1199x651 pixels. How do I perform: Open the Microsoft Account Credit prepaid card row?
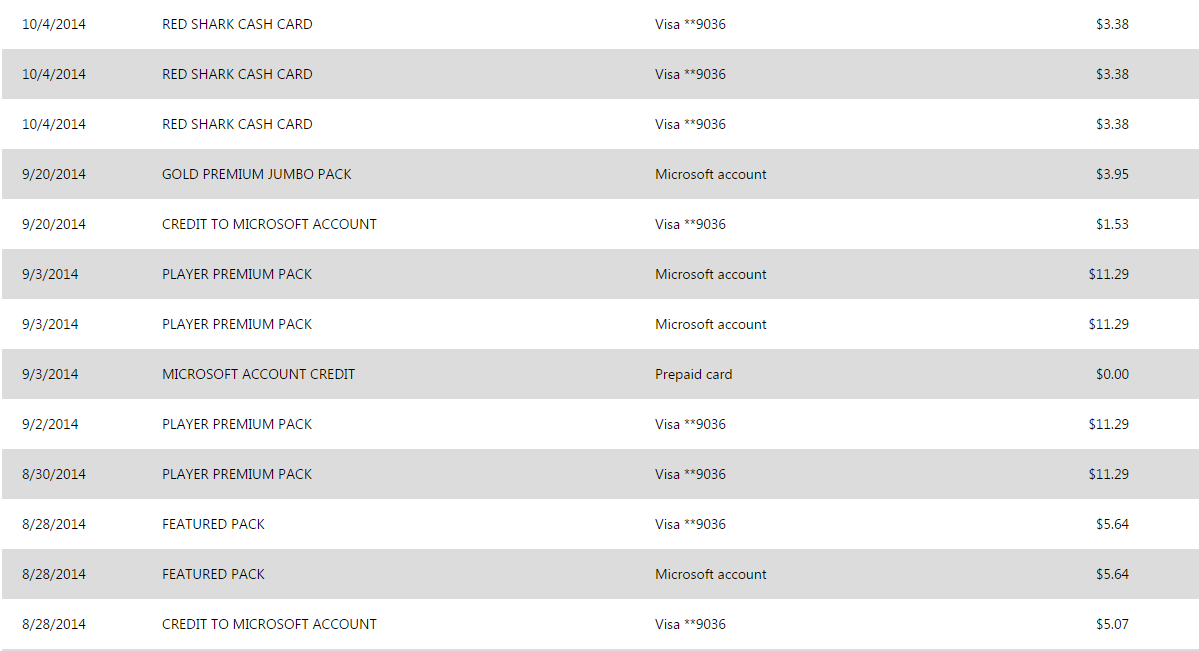coord(600,374)
